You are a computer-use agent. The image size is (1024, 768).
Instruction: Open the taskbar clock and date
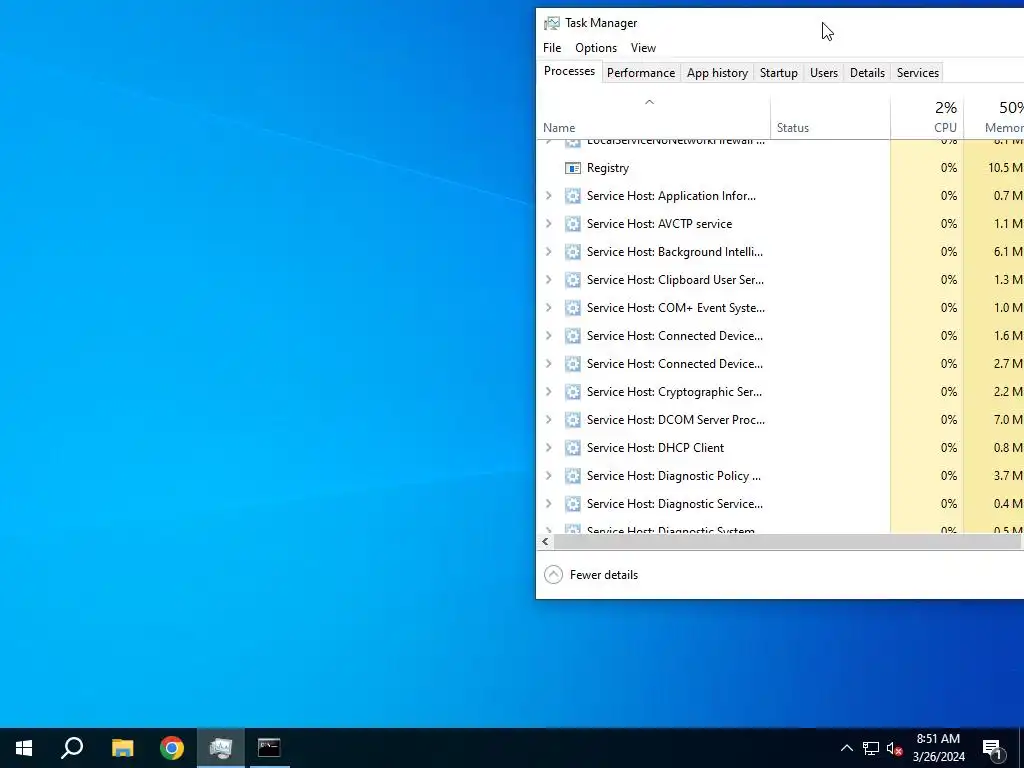pos(938,748)
